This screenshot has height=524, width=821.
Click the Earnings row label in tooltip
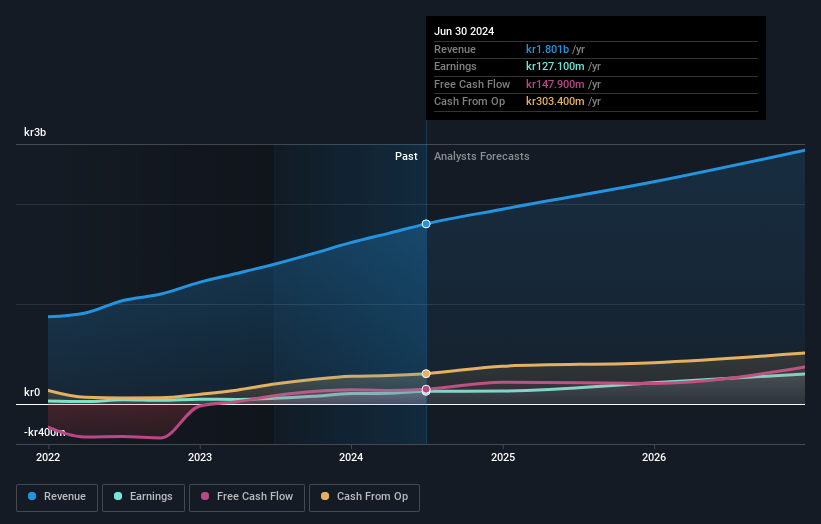(455, 66)
